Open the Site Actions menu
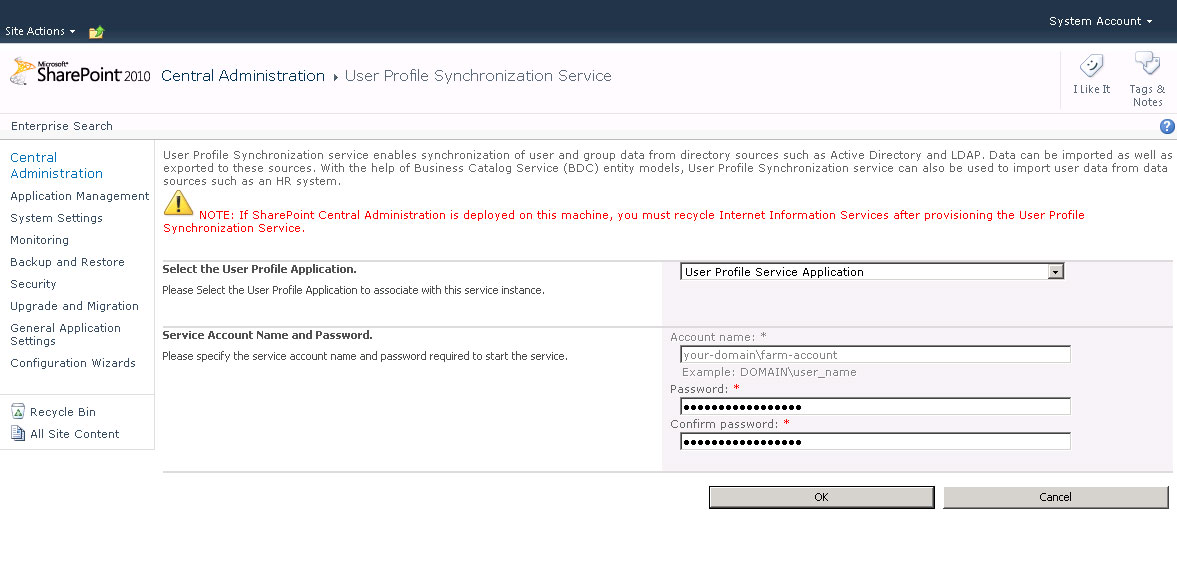 pyautogui.click(x=40, y=32)
